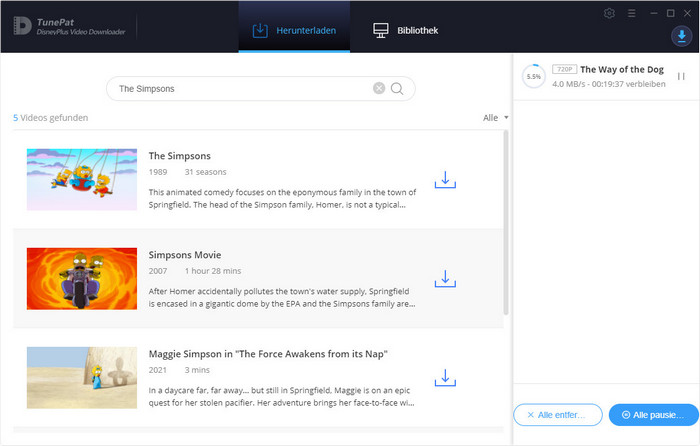
Task: Click the 720P quality badge
Action: click(564, 69)
